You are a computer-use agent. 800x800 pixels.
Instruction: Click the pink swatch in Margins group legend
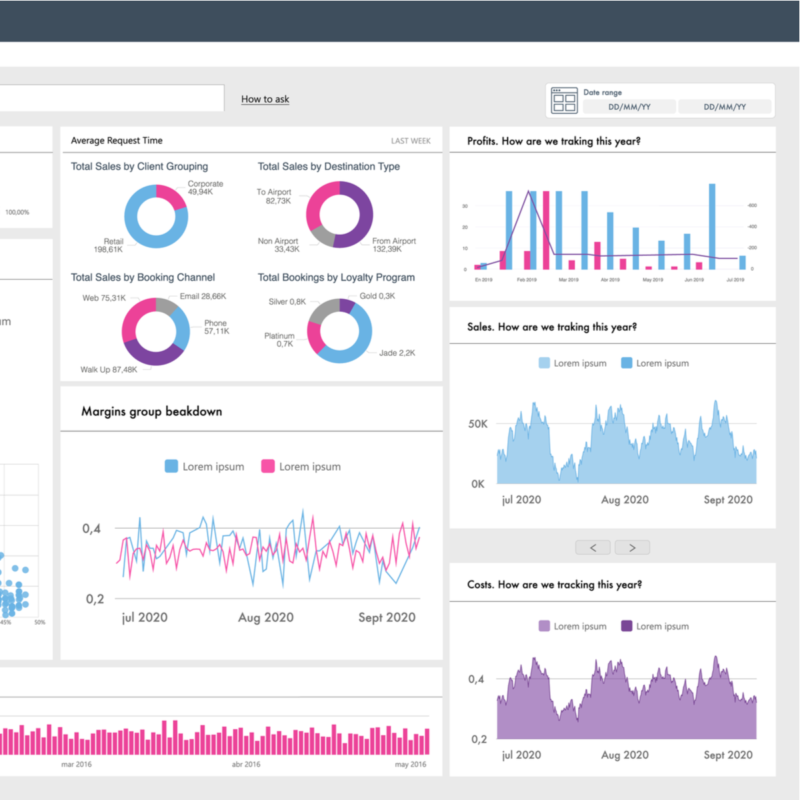(x=268, y=466)
